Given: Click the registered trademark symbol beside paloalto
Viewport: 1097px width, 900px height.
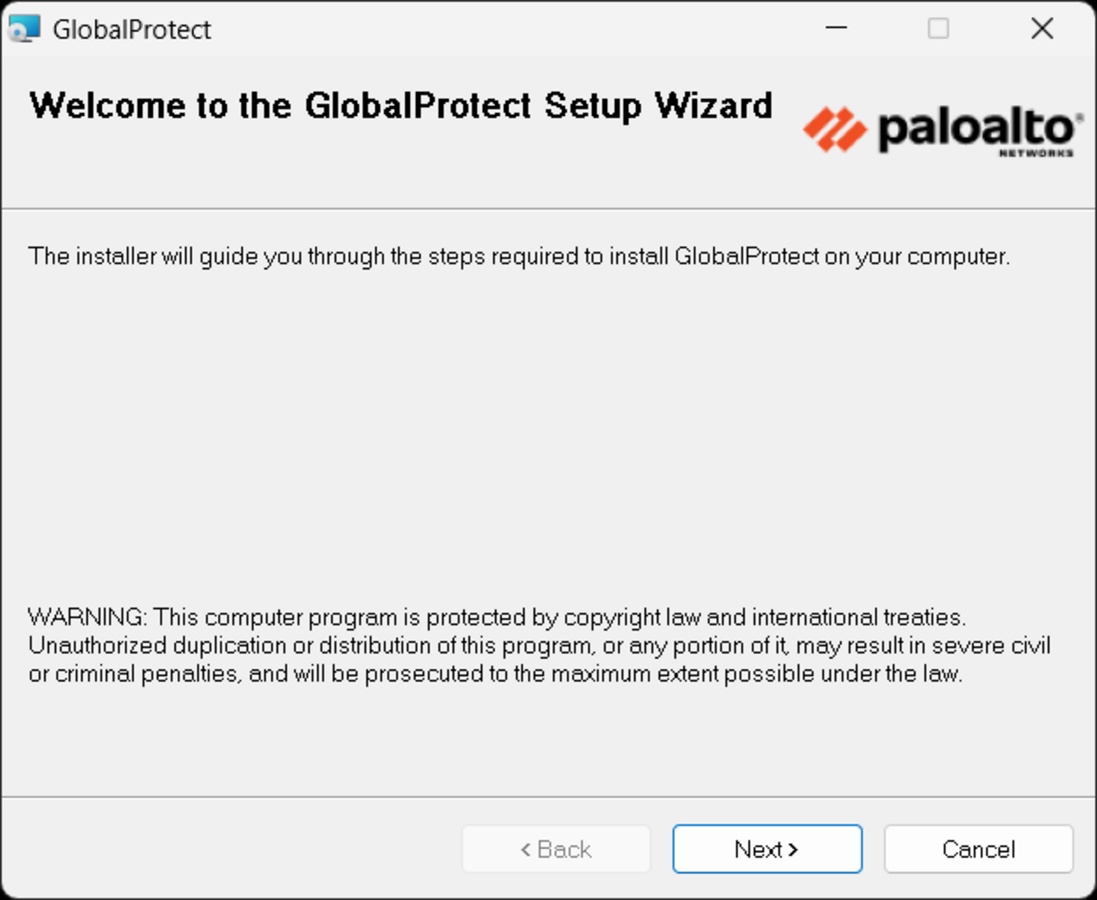Looking at the screenshot, I should tap(1080, 116).
